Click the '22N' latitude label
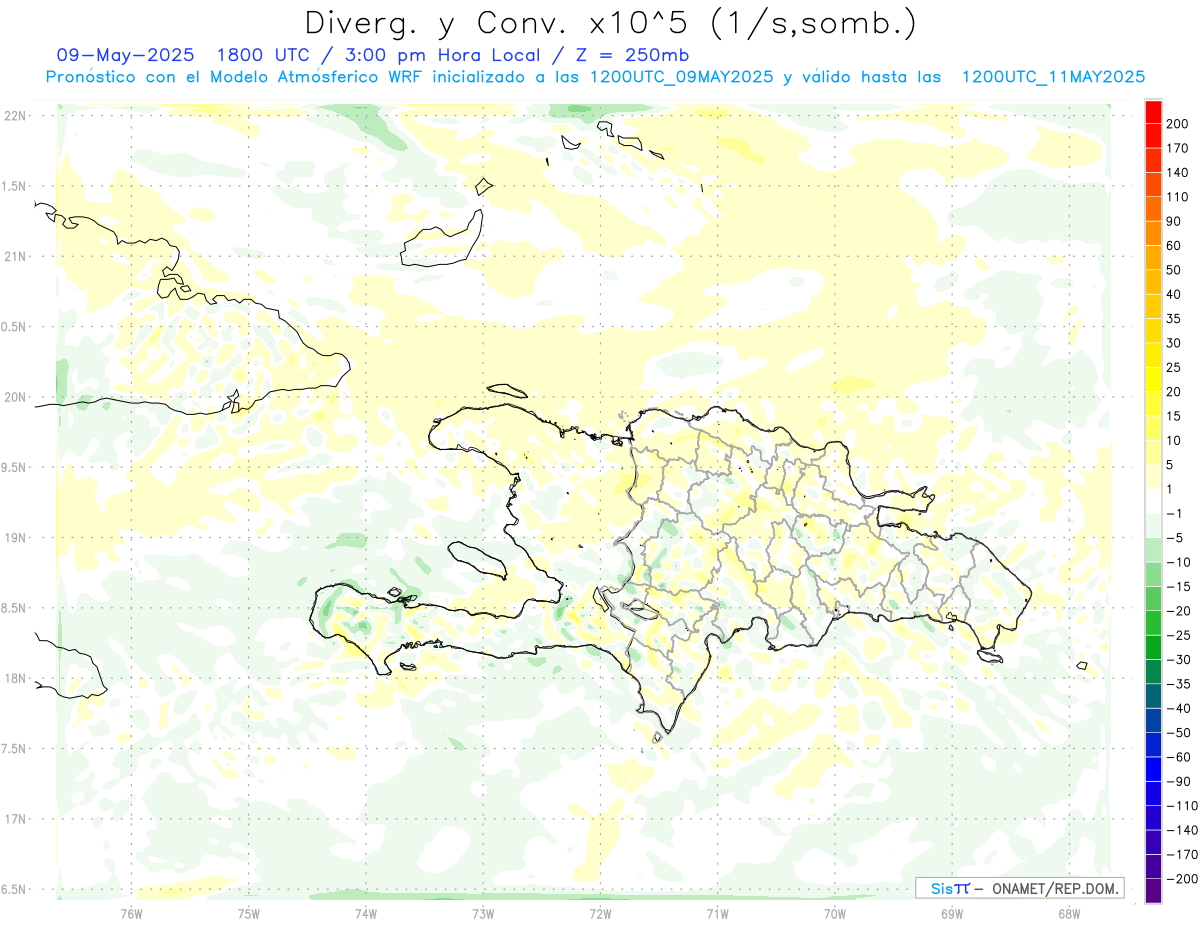Image resolution: width=1200 pixels, height=927 pixels. [15, 115]
